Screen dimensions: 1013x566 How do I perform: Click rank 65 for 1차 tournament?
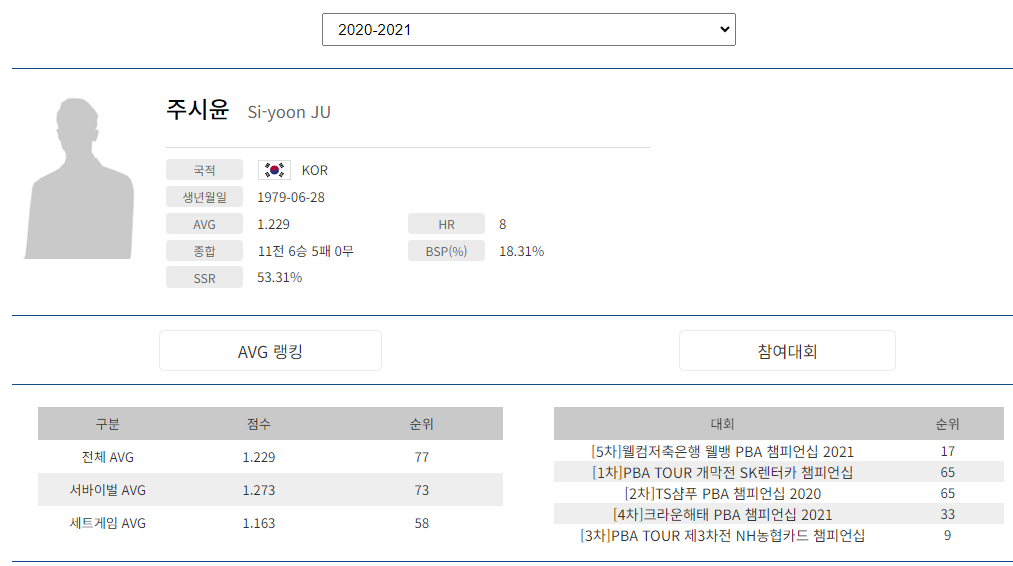coord(948,472)
